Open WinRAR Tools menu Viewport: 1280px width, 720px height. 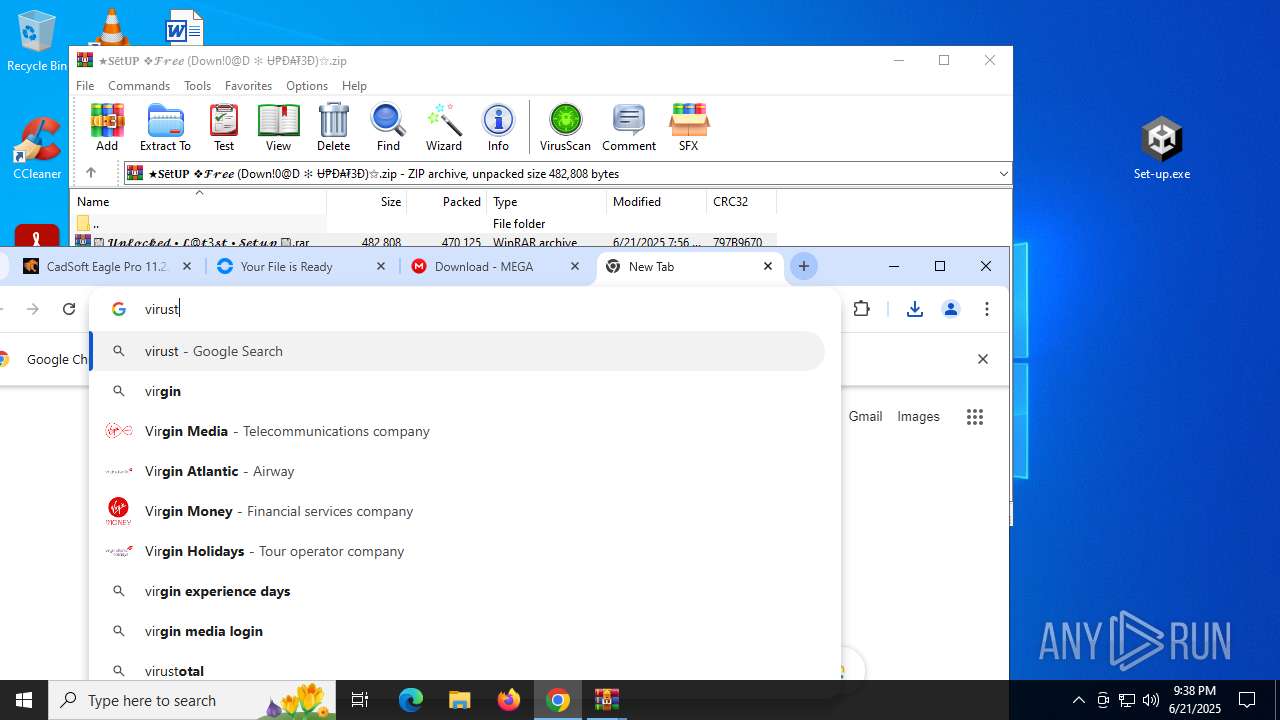tap(197, 86)
